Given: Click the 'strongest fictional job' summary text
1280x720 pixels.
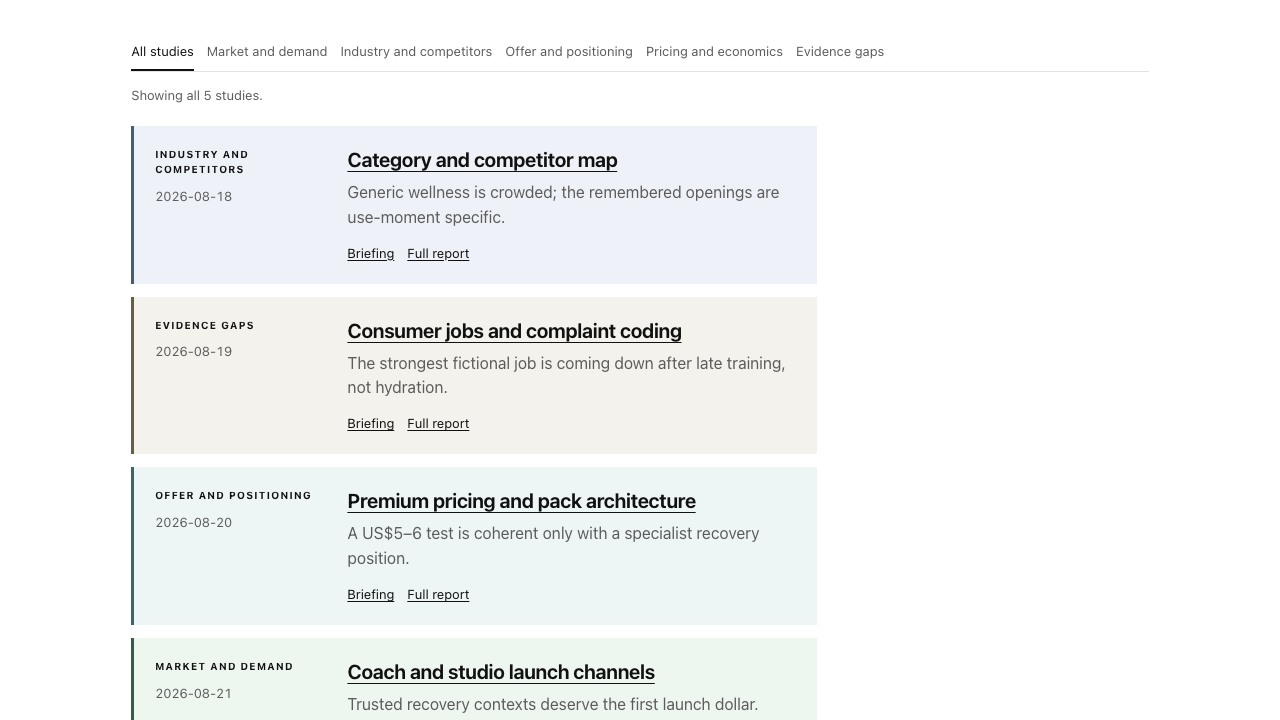Looking at the screenshot, I should 566,376.
